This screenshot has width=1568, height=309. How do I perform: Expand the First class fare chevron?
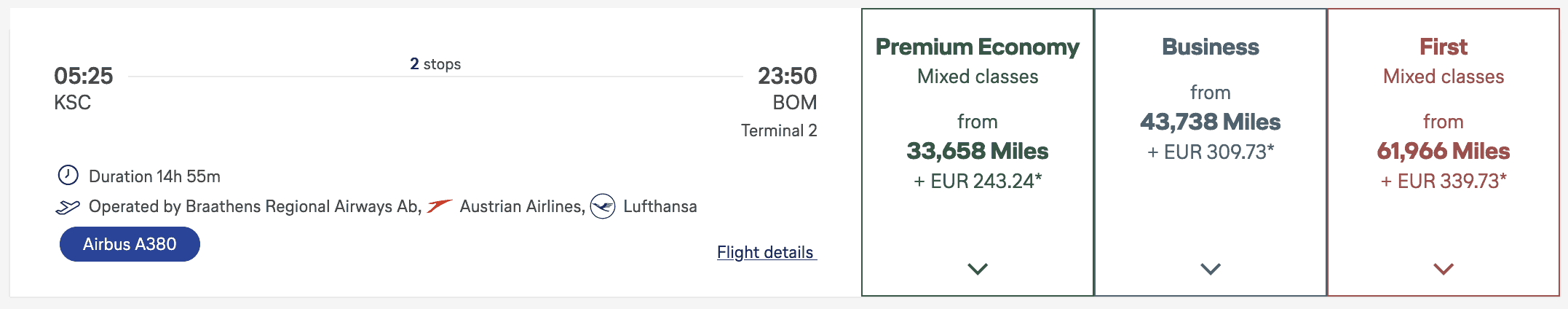(x=1444, y=269)
